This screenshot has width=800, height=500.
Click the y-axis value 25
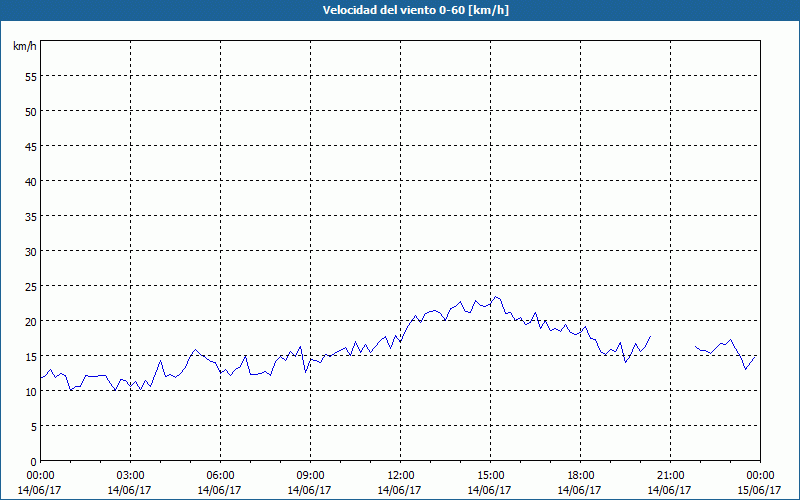click(x=31, y=288)
